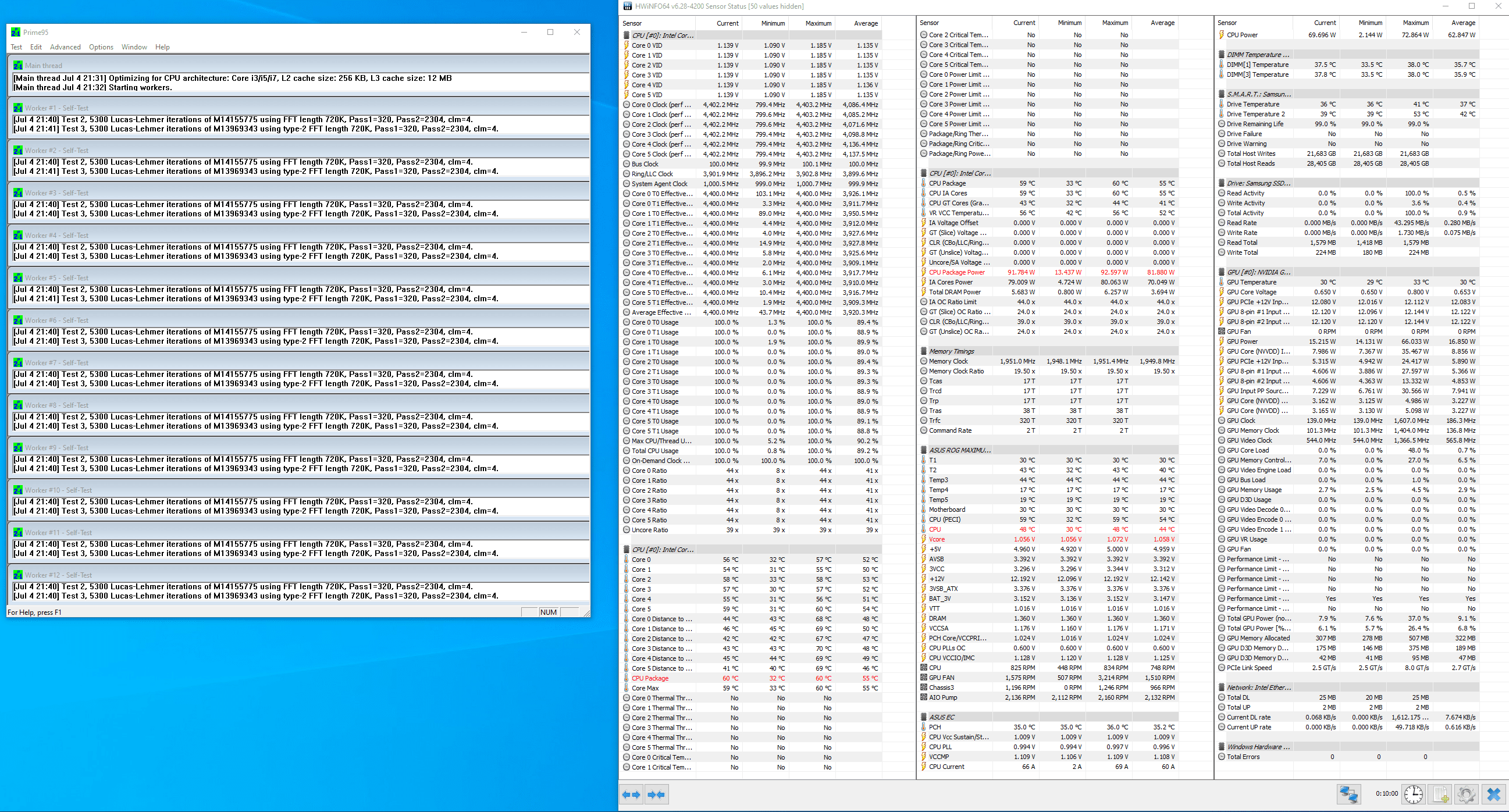Click the Main thread window icon in Prime95

click(18, 65)
